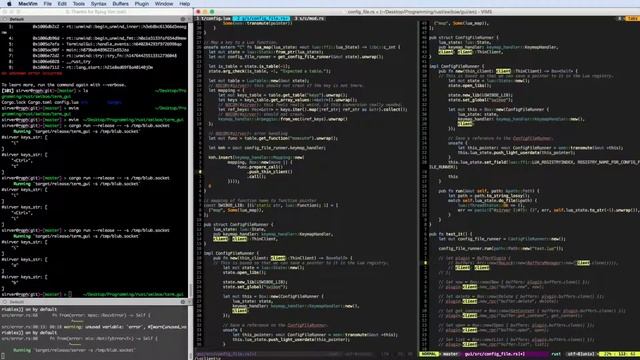Click the 'warning: unused variable' line in lower terminal
640x360 pixels.
click(x=94, y=327)
